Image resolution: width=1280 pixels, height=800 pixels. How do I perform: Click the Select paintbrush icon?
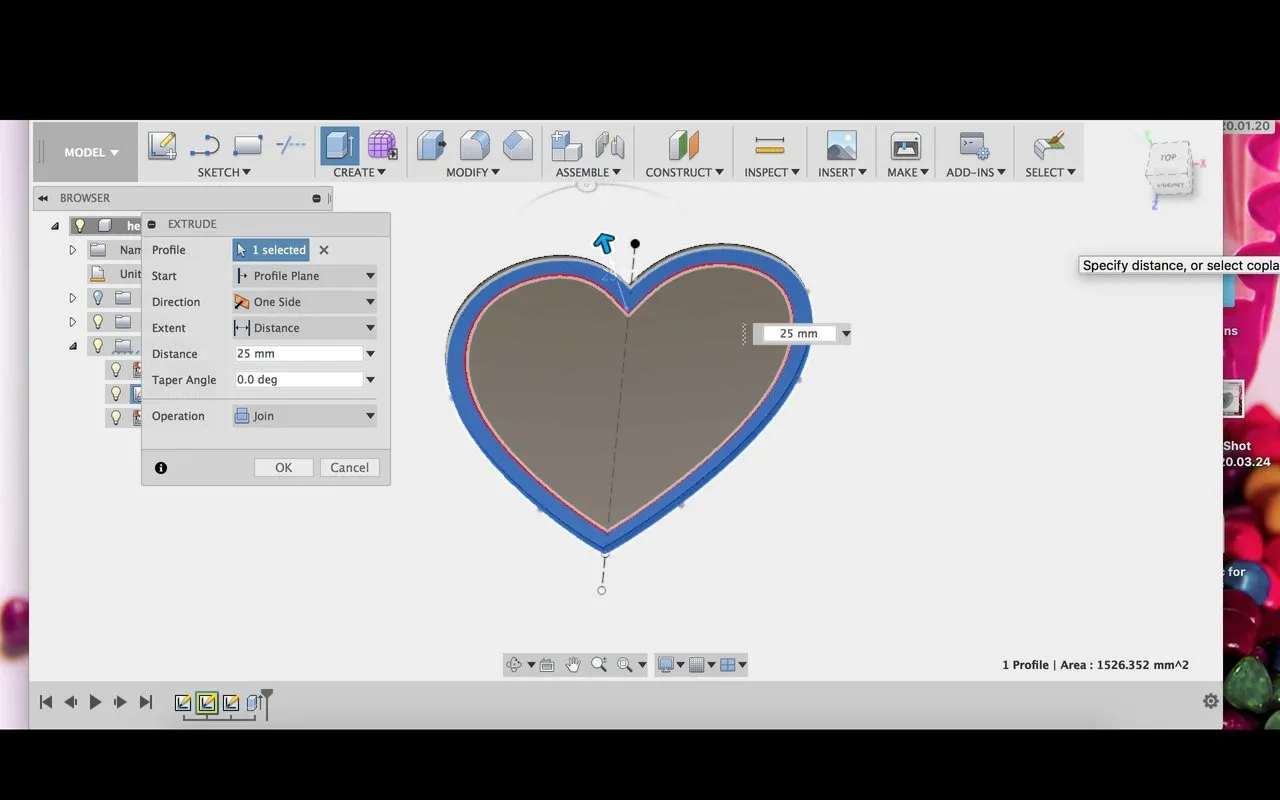(x=1049, y=146)
